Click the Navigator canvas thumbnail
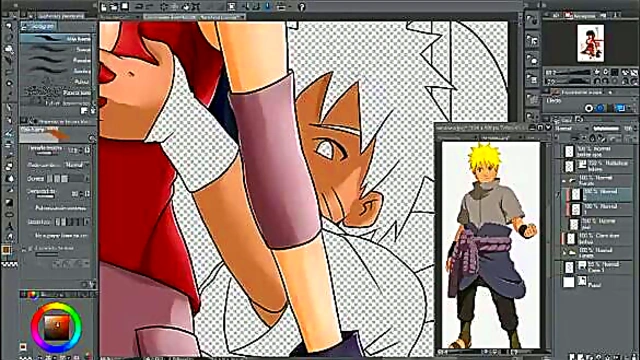Screen dimensions: 640x360 coord(591,43)
